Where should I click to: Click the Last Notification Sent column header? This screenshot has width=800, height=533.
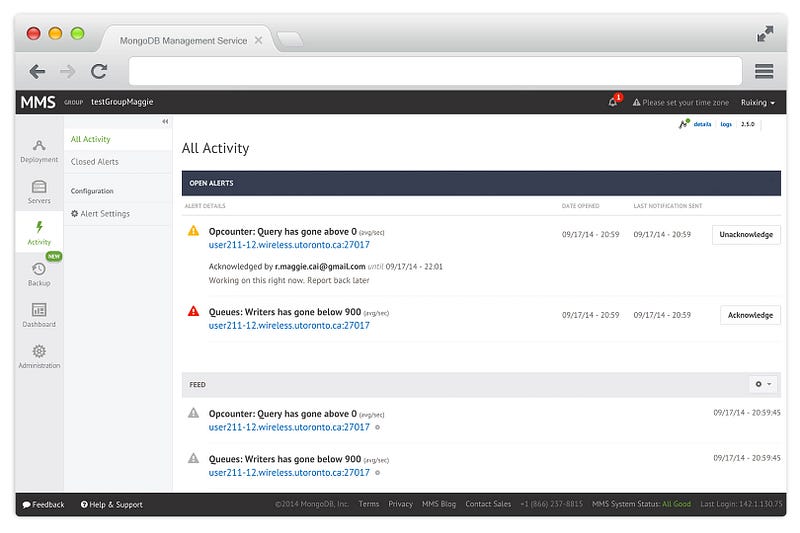[x=668, y=206]
